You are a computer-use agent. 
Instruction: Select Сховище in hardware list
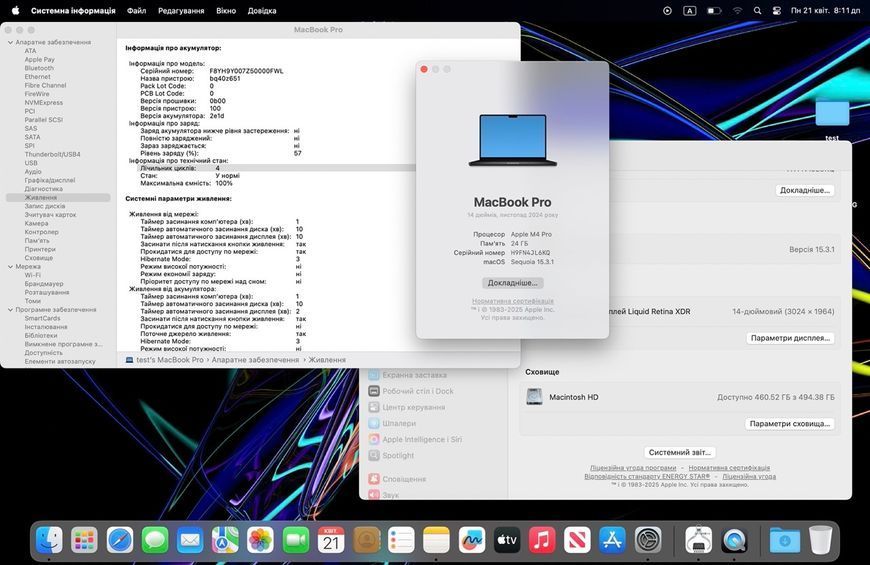point(39,258)
